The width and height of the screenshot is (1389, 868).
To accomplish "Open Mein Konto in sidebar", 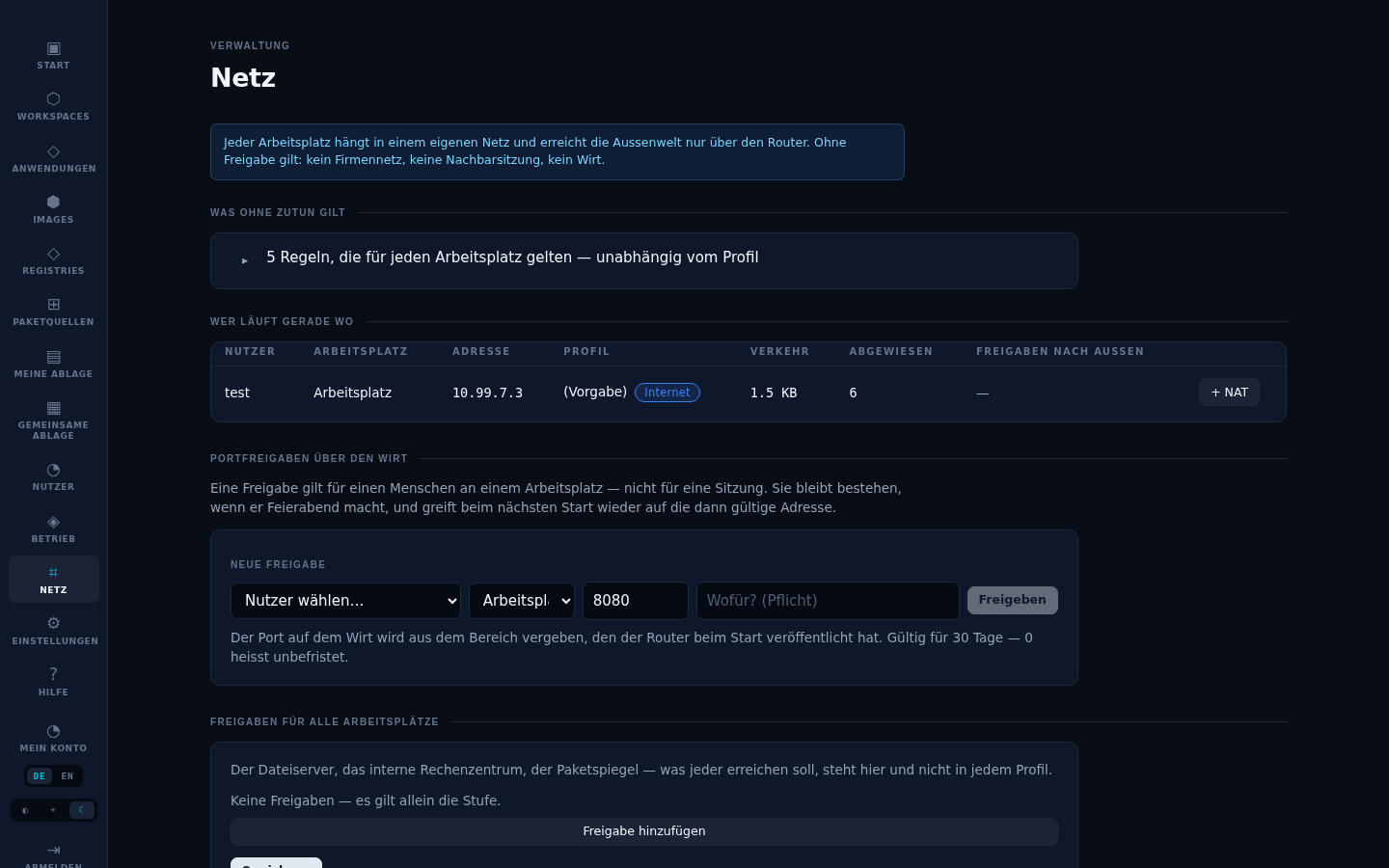I will [x=53, y=738].
